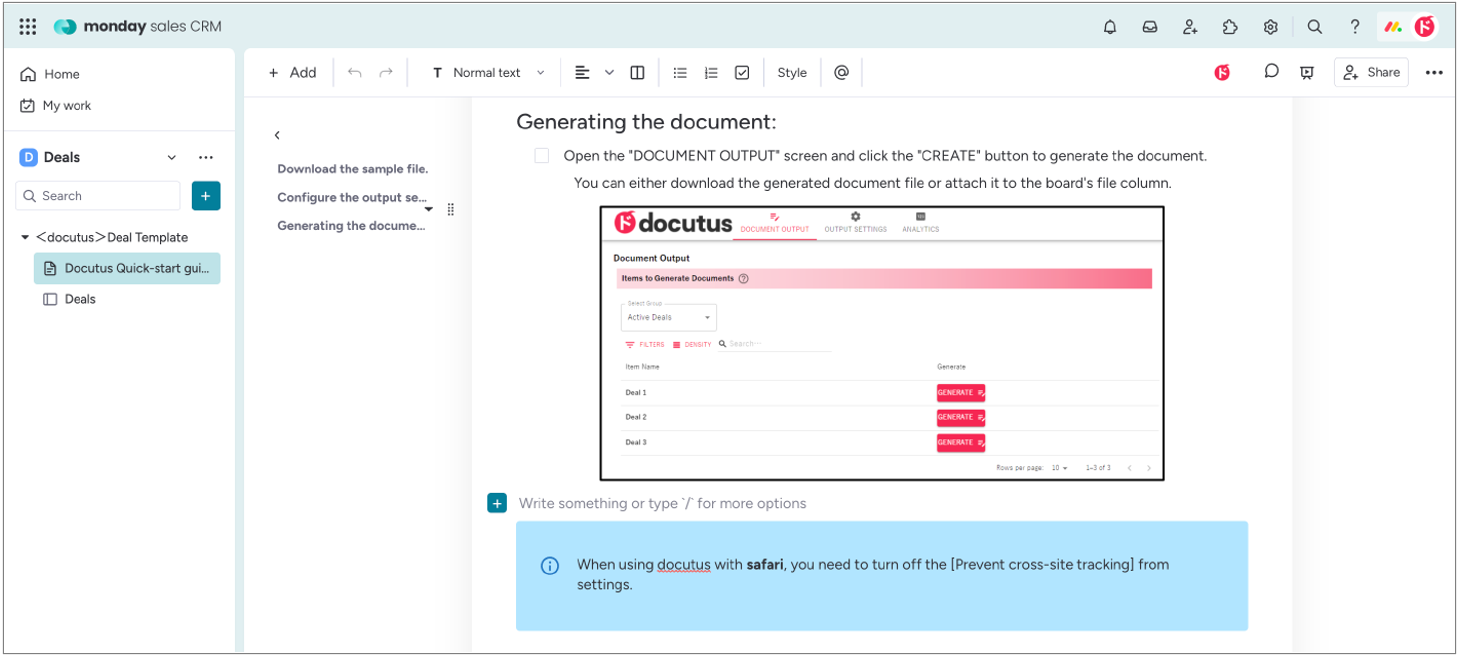Open the text alignment dropdown arrow
The height and width of the screenshot is (660, 1462).
(609, 73)
